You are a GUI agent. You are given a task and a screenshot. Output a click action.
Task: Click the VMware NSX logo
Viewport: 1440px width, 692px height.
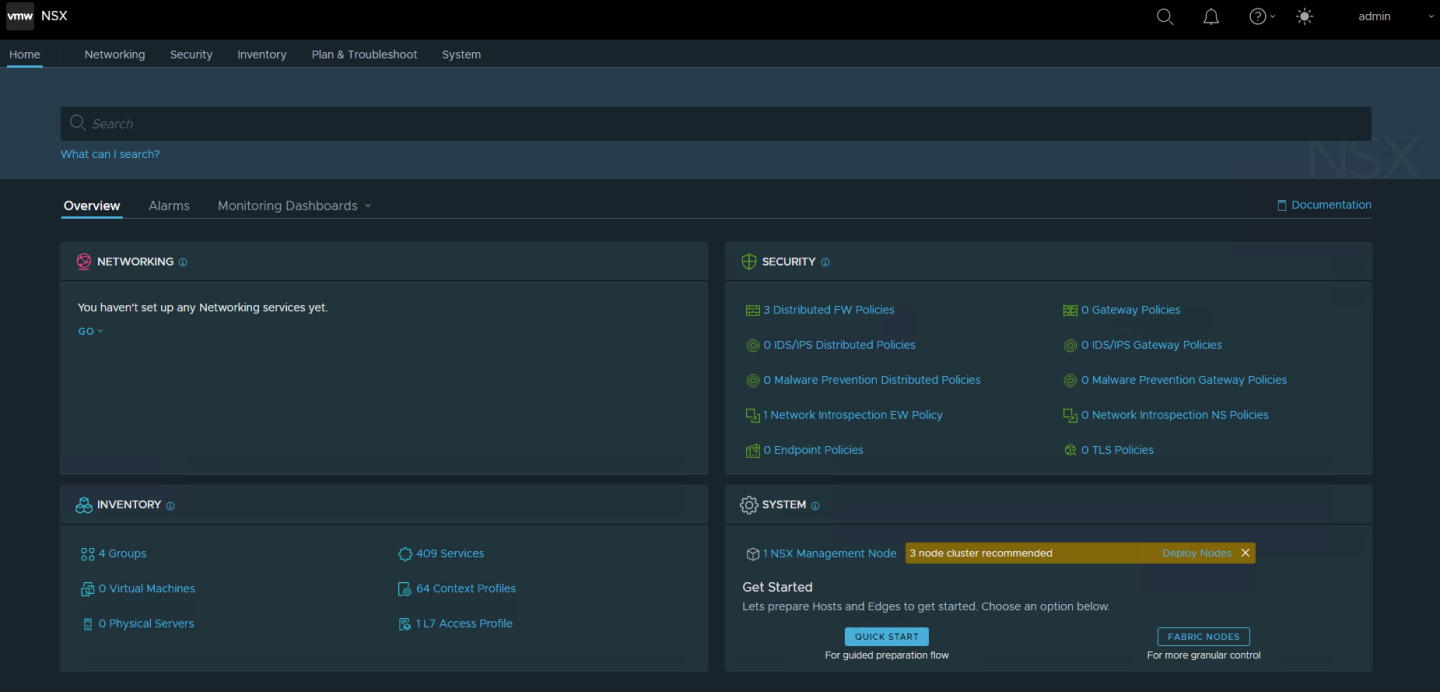tap(20, 17)
